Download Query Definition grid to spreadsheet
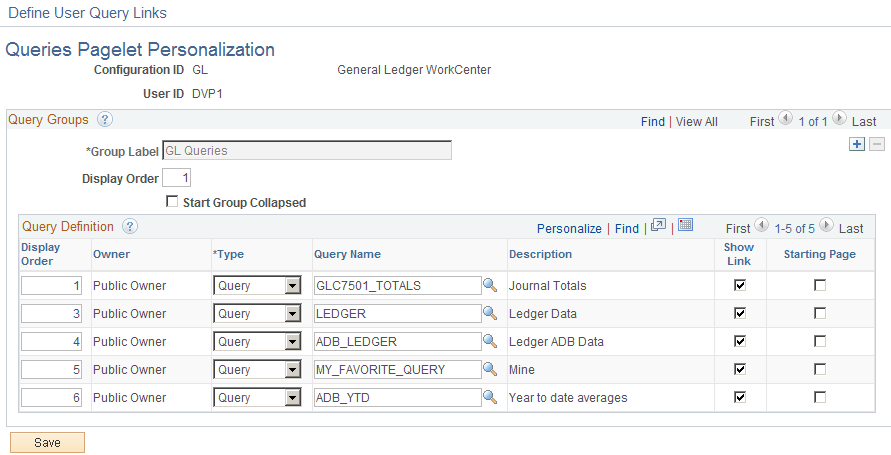This screenshot has height=455, width=891. tap(685, 225)
